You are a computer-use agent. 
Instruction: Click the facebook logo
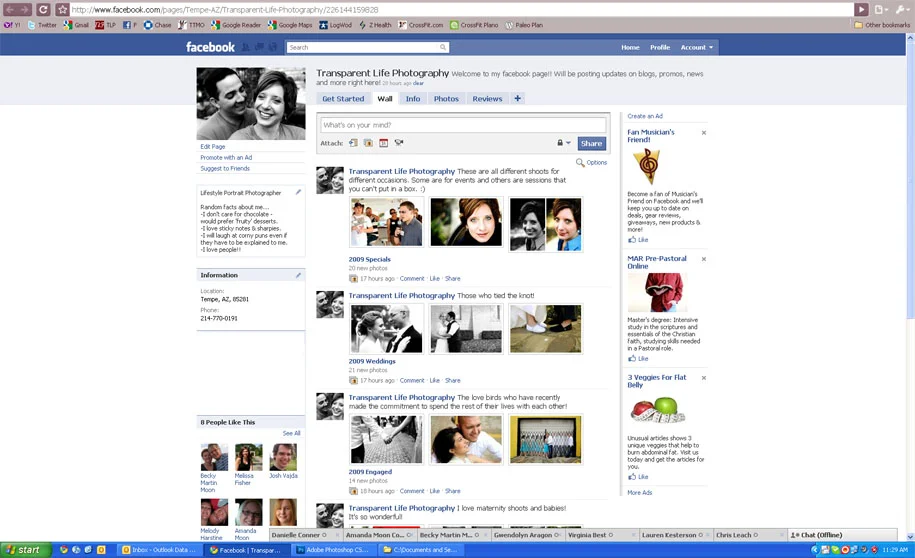(210, 47)
